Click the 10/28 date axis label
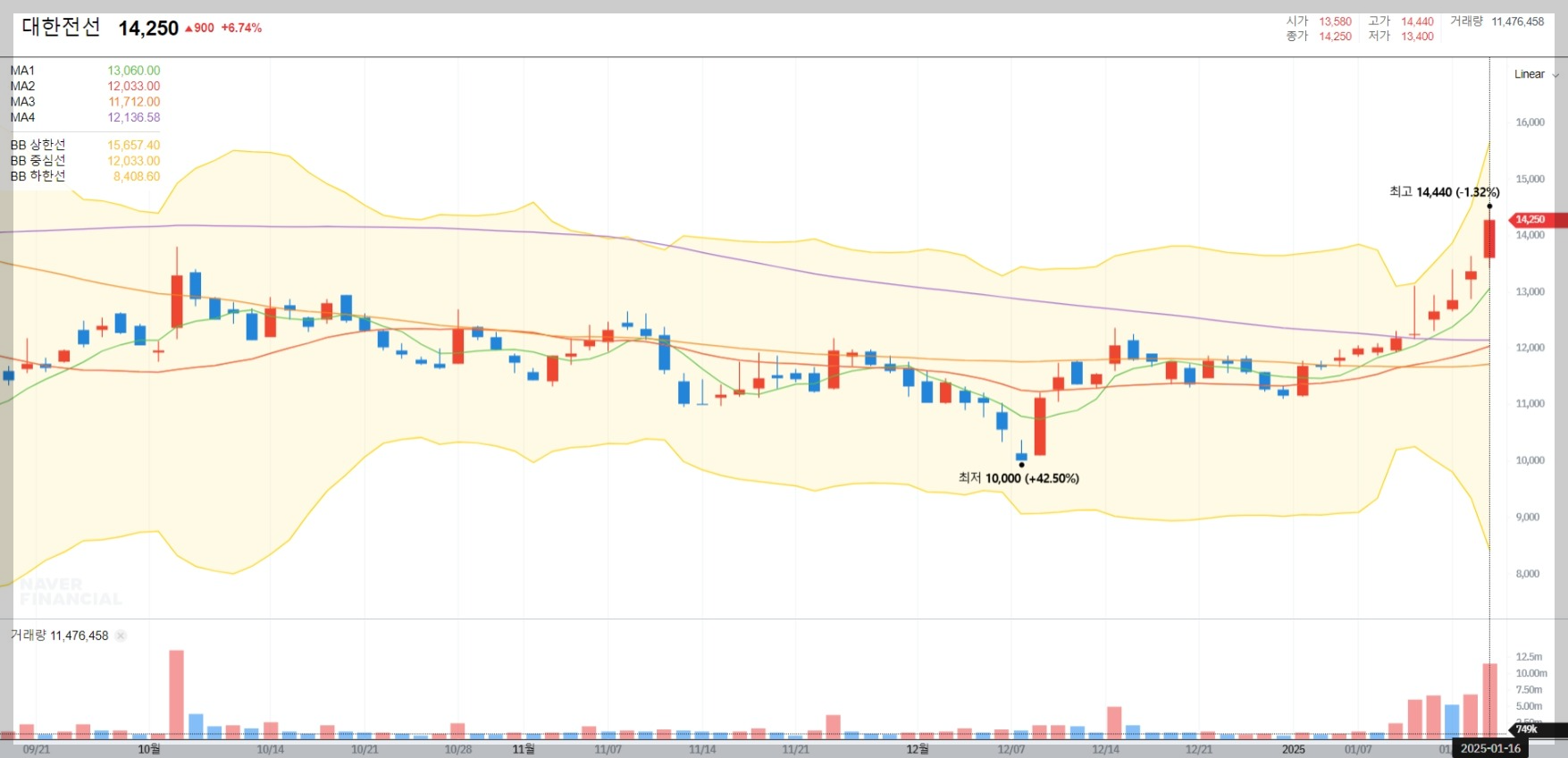 click(458, 749)
